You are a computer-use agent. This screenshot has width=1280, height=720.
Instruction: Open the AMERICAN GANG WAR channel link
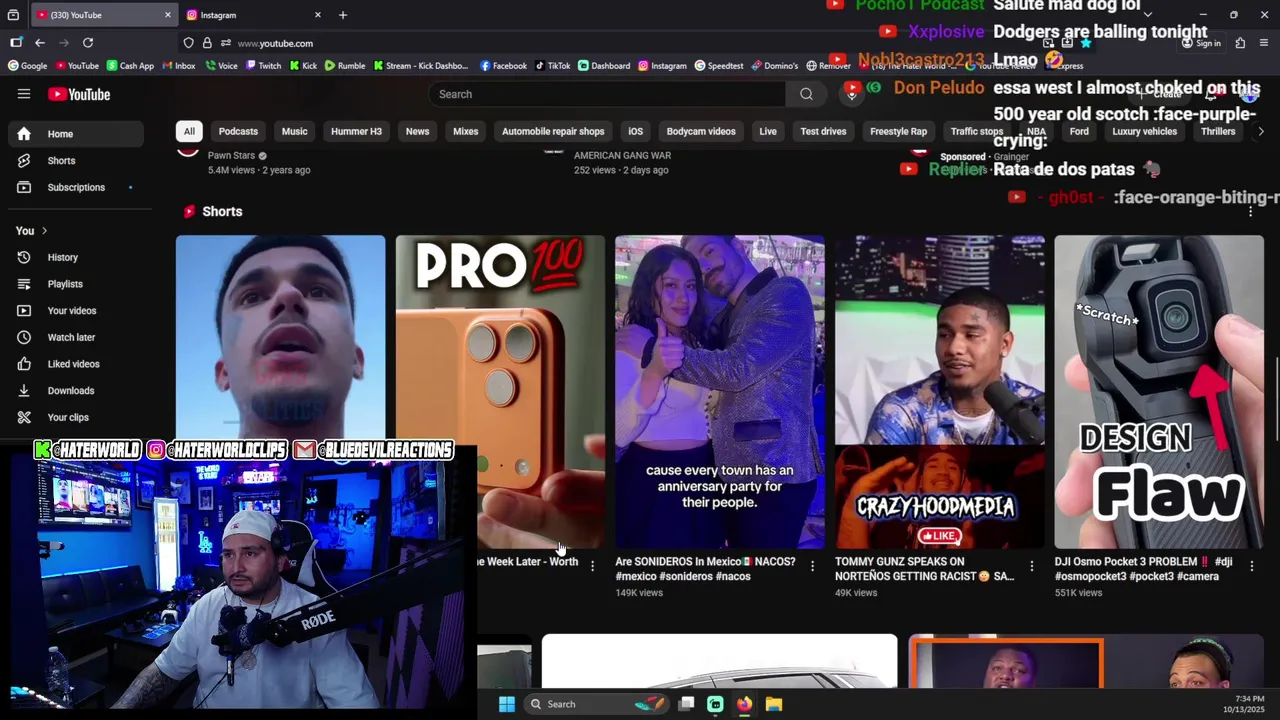pyautogui.click(x=622, y=156)
